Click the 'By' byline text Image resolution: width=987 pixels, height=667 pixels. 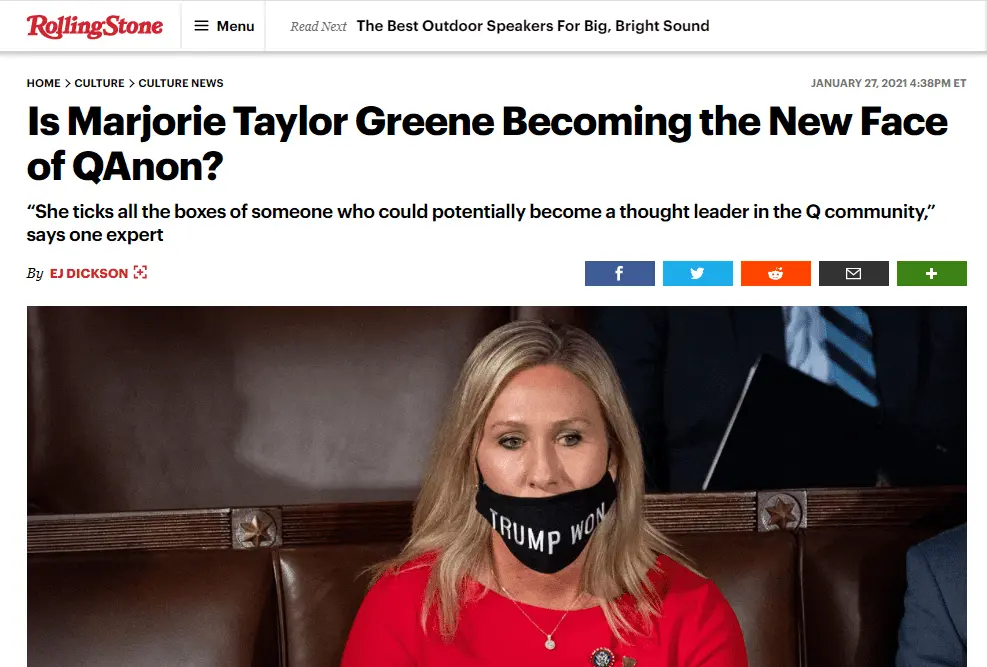coord(35,273)
